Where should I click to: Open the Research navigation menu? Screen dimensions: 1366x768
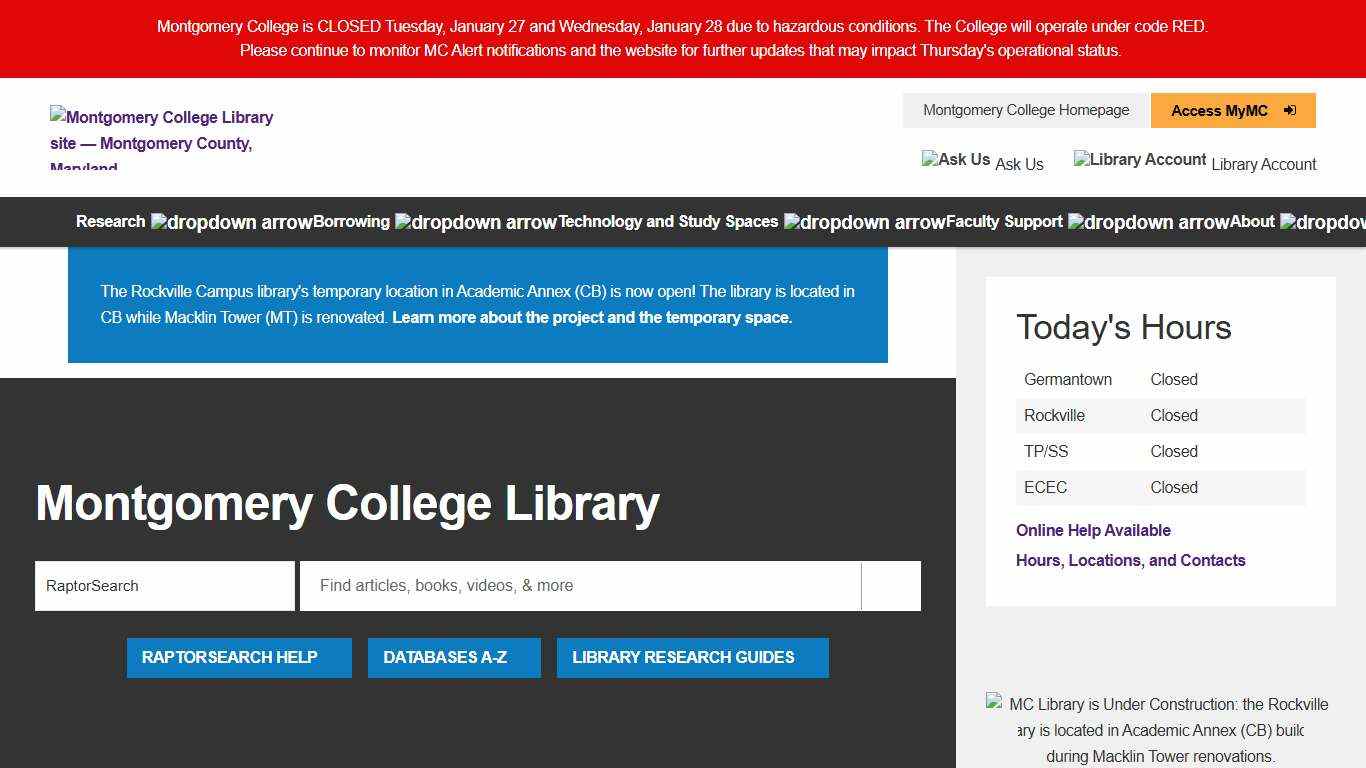[x=109, y=221]
